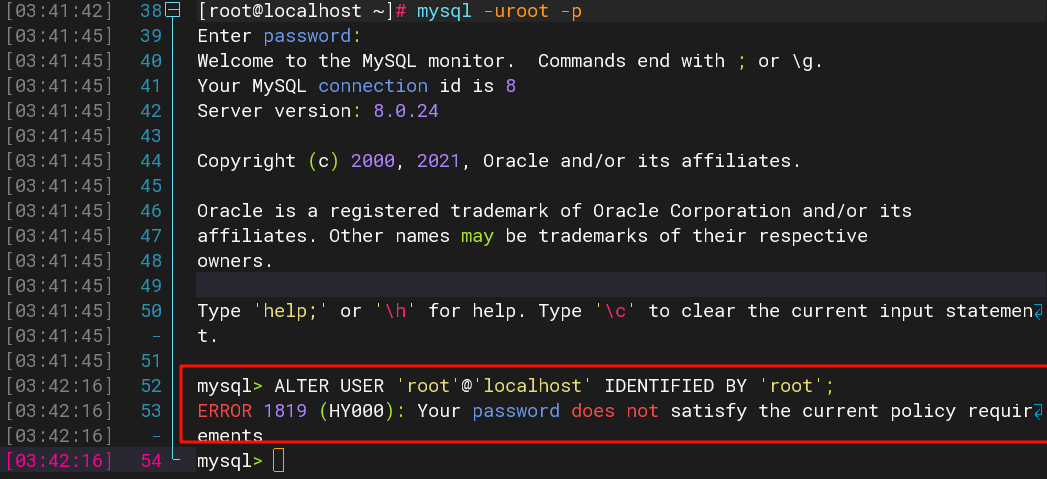
Task: Click 'Welcome to the MySQL monitor.' text
Action: [x=356, y=61]
